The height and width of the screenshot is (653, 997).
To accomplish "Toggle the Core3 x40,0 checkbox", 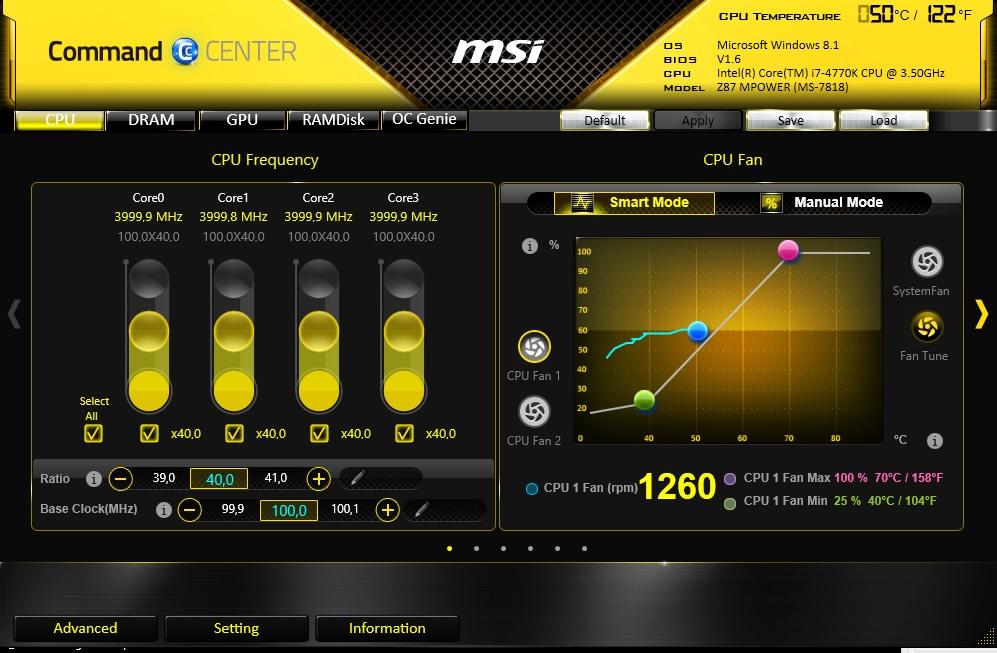I will pyautogui.click(x=404, y=433).
